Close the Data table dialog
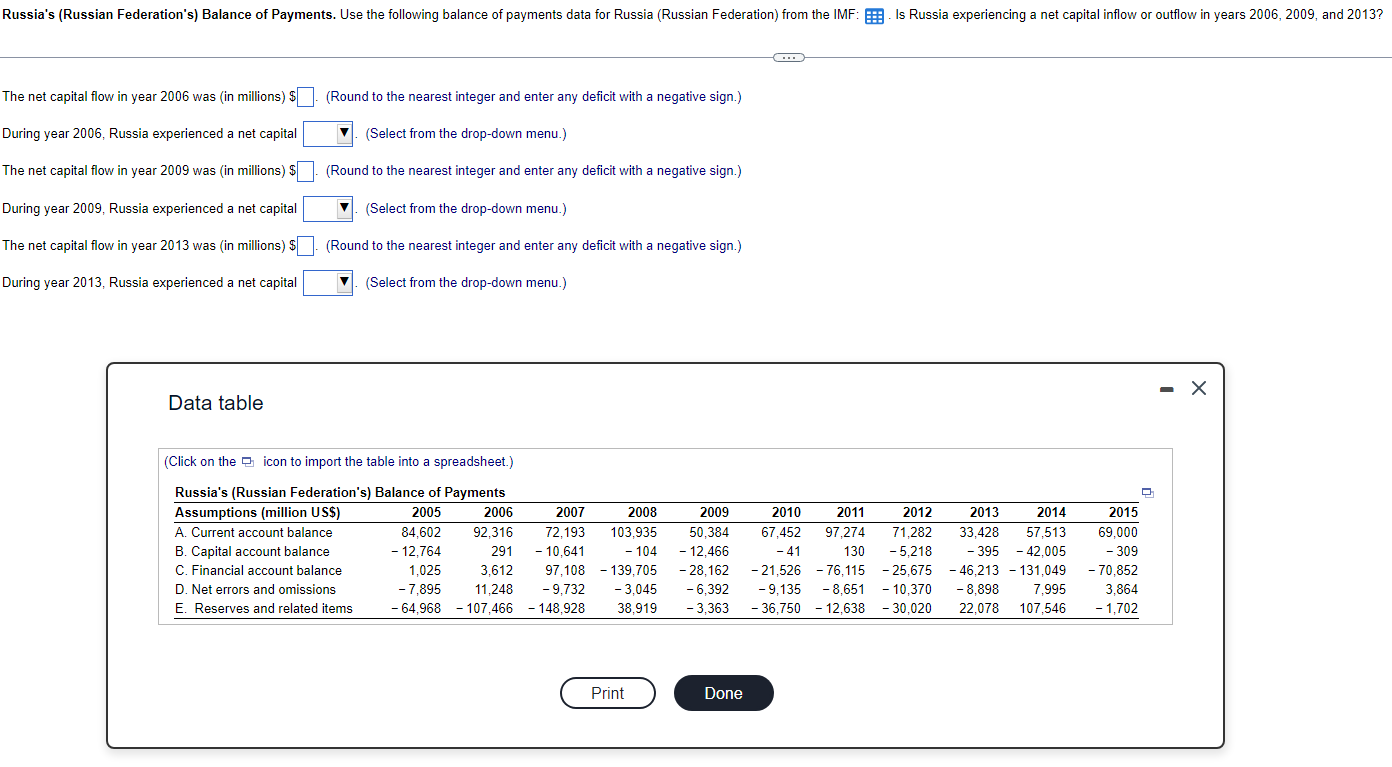The image size is (1392, 767). (1199, 389)
